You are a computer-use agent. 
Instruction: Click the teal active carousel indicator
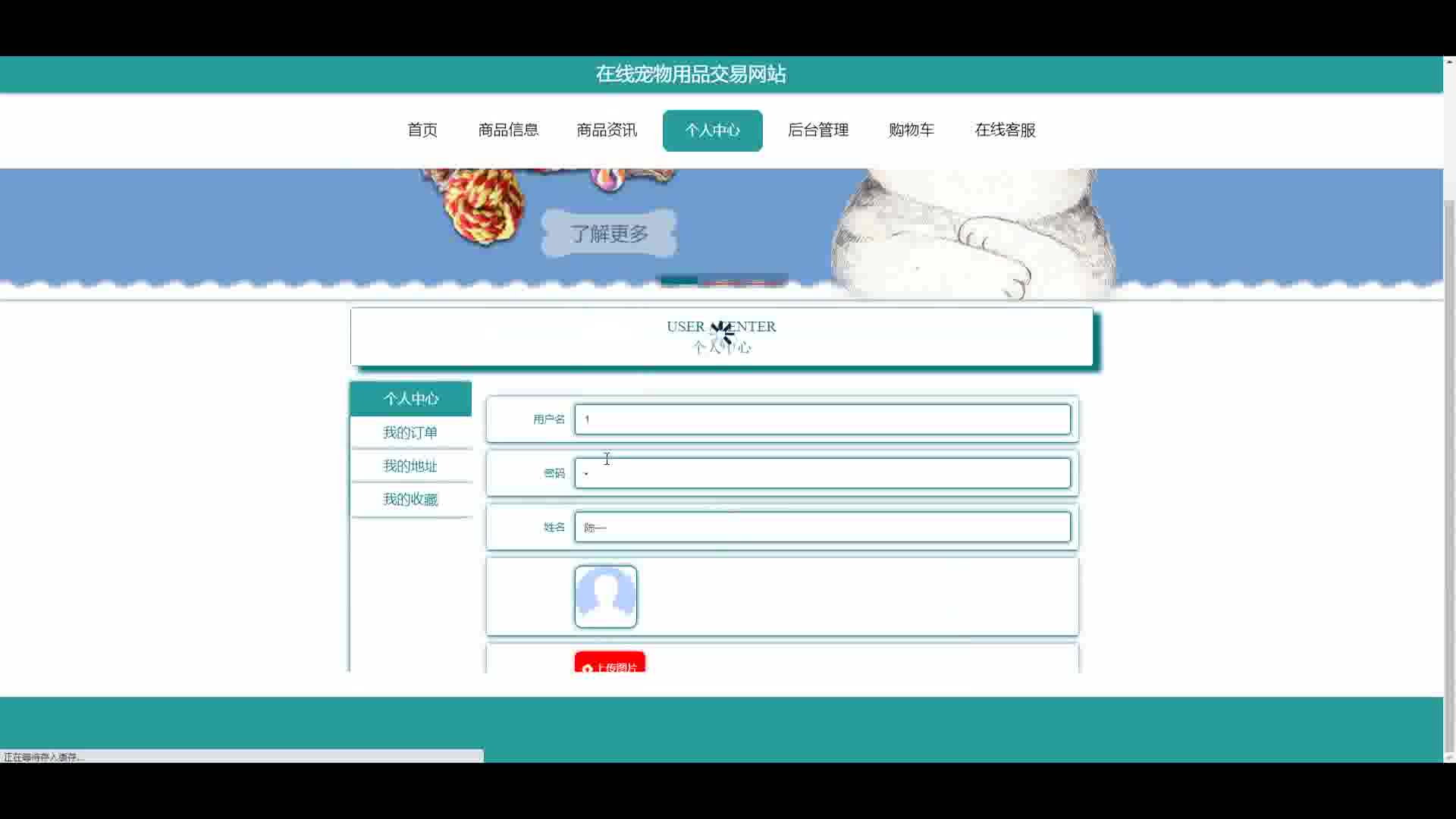[679, 281]
